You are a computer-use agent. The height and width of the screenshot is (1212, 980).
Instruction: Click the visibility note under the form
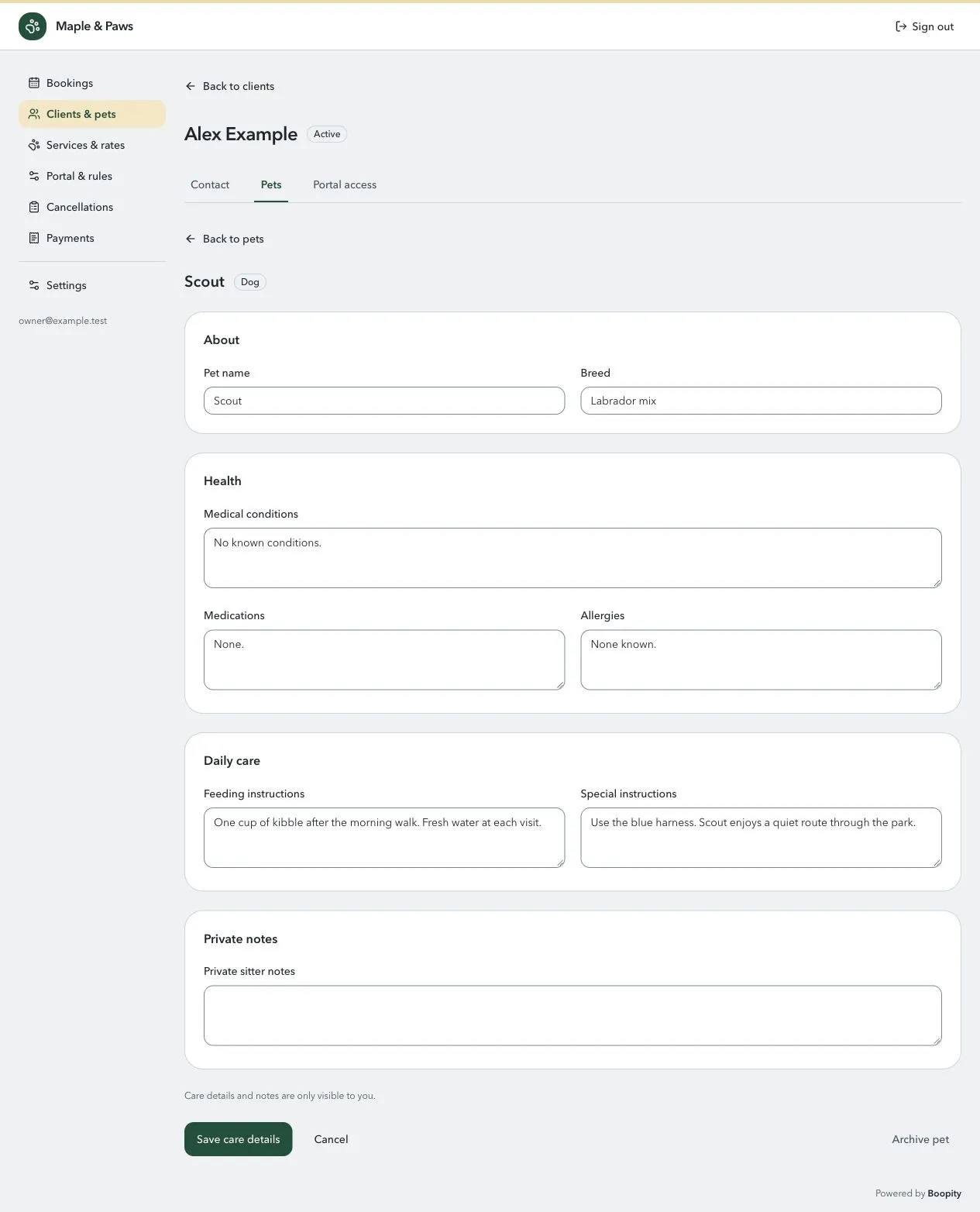pos(280,1096)
